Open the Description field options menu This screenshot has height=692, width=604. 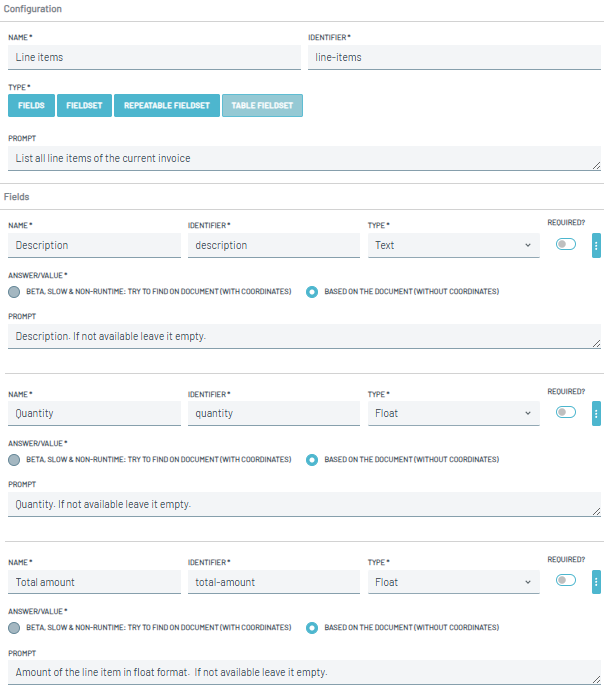coord(596,245)
